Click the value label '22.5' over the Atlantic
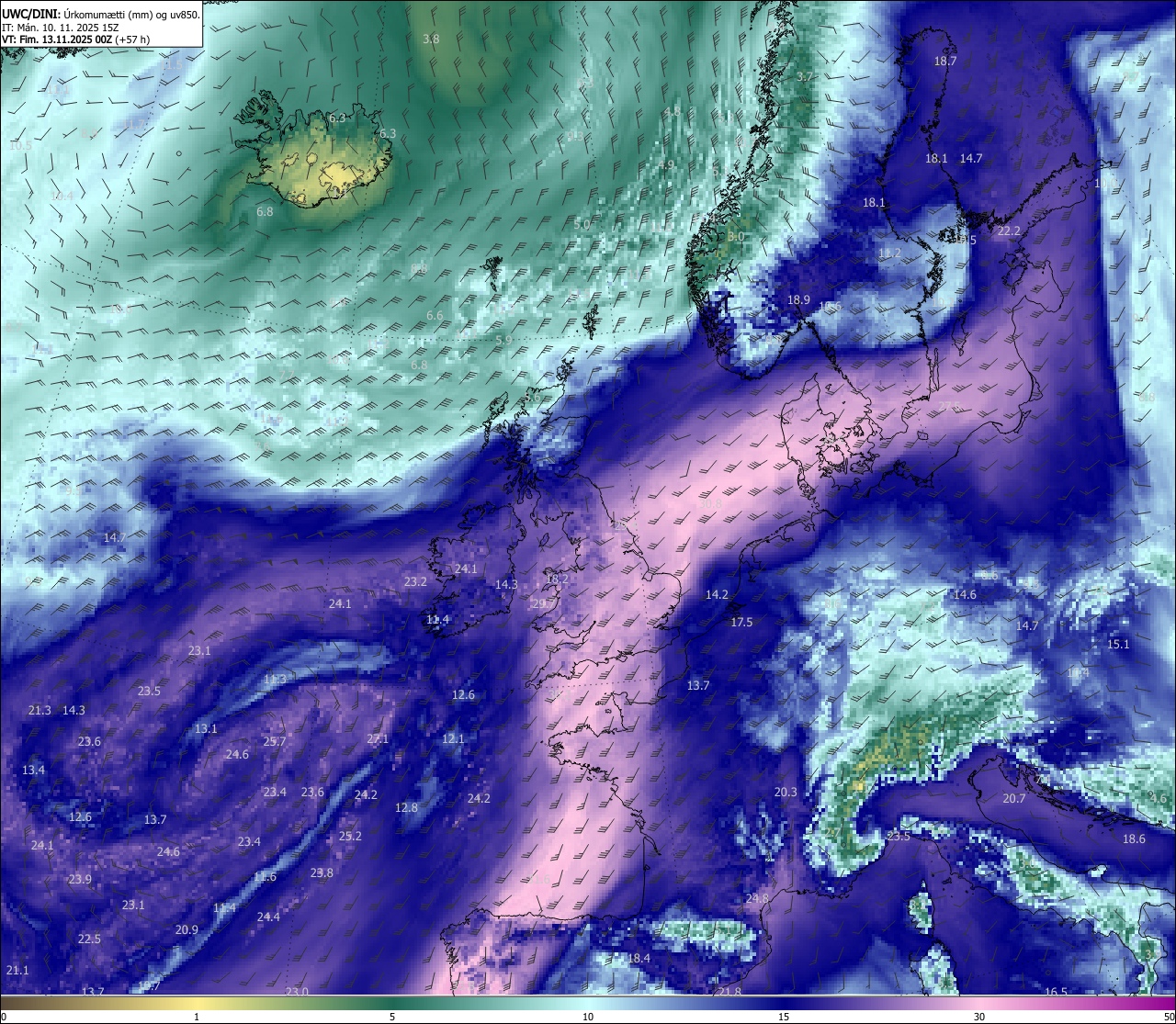The width and height of the screenshot is (1176, 1024). tap(89, 940)
